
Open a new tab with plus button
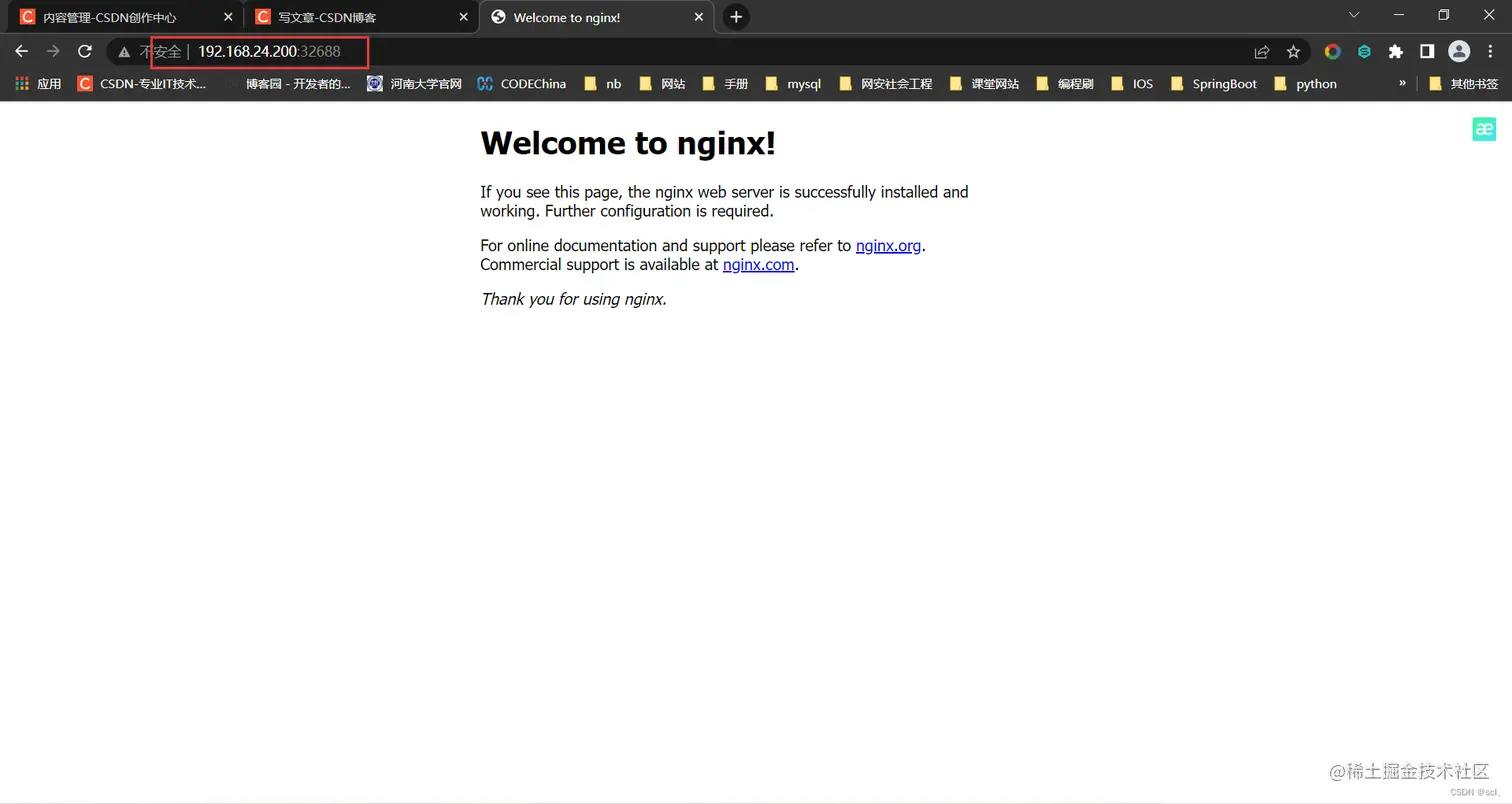(x=736, y=17)
